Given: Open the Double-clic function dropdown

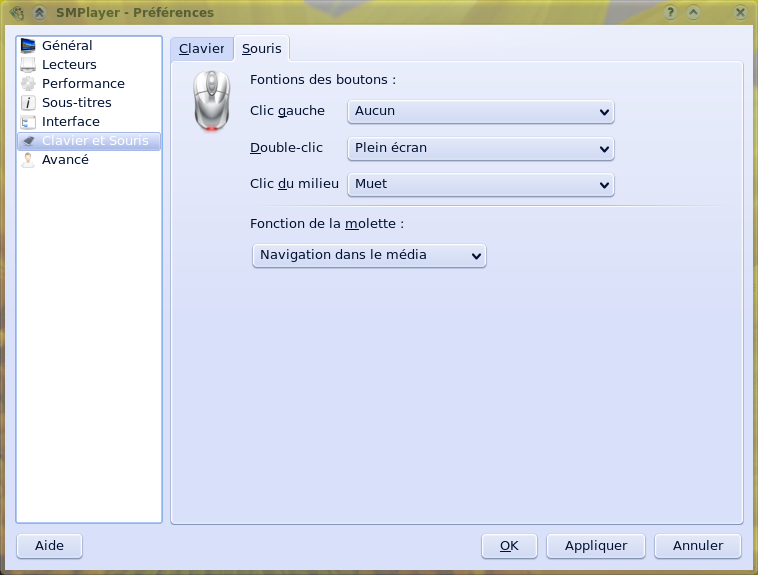Looking at the screenshot, I should (x=480, y=148).
